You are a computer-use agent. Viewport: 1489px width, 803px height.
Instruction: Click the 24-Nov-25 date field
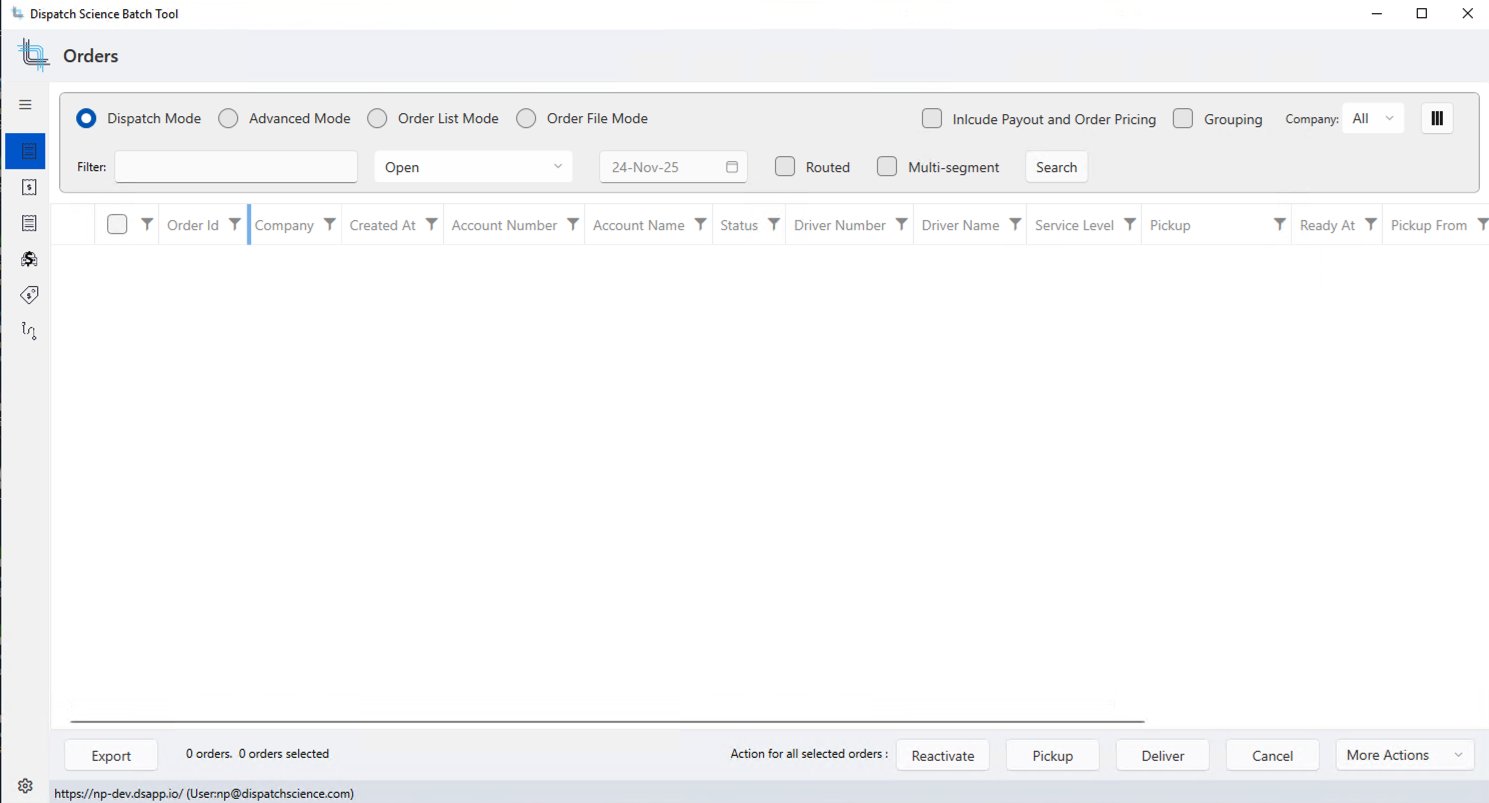click(673, 167)
